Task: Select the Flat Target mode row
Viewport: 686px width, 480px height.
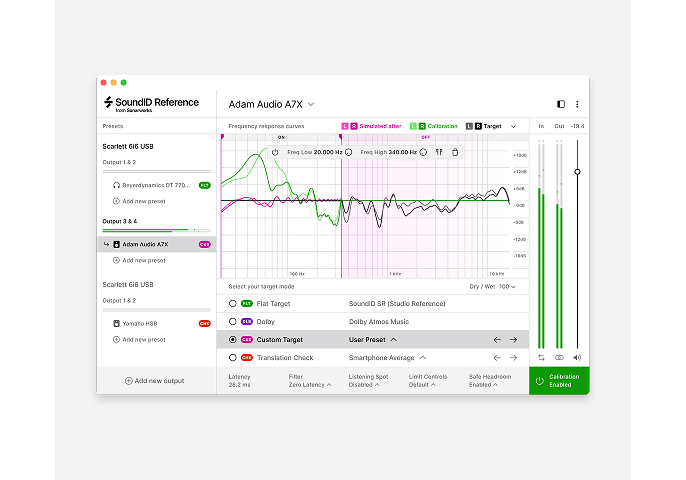Action: (x=373, y=303)
